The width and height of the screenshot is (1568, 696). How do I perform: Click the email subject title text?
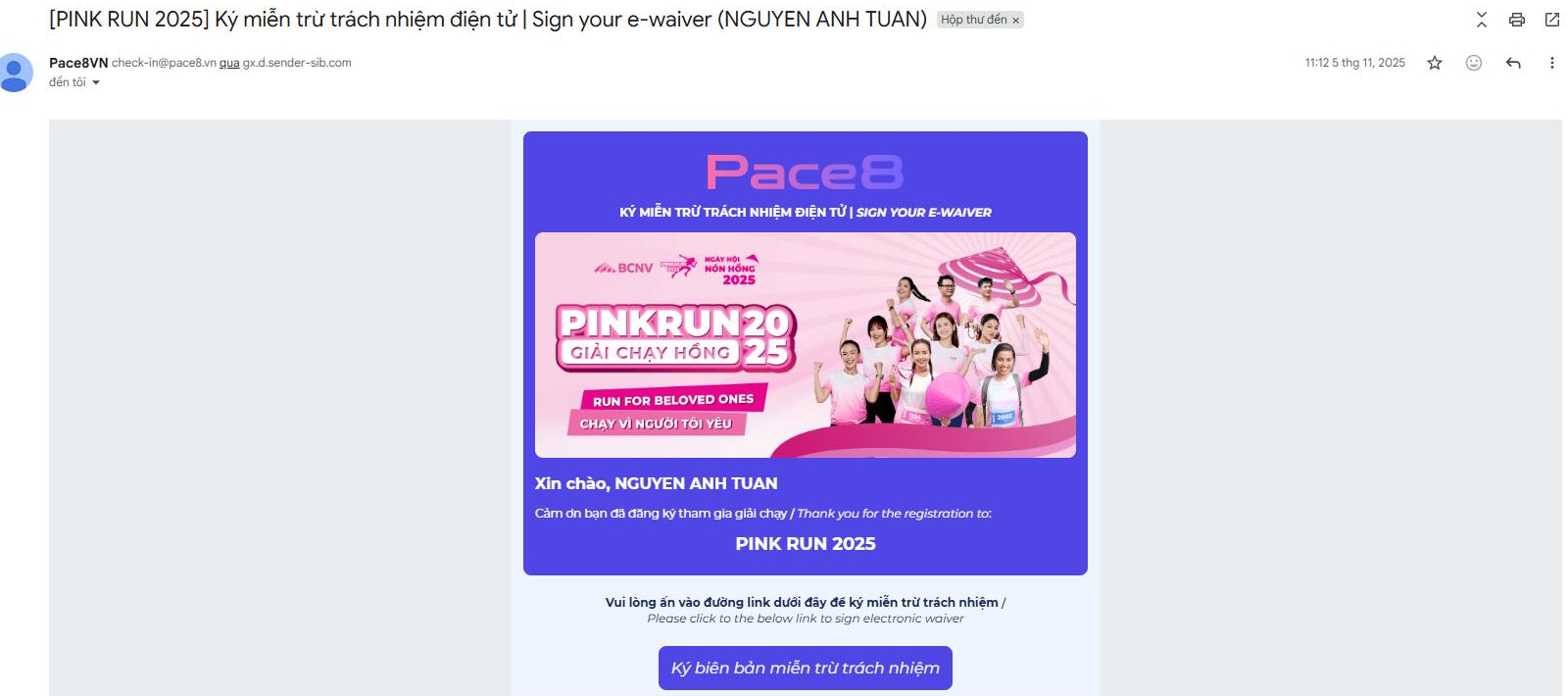[x=488, y=20]
